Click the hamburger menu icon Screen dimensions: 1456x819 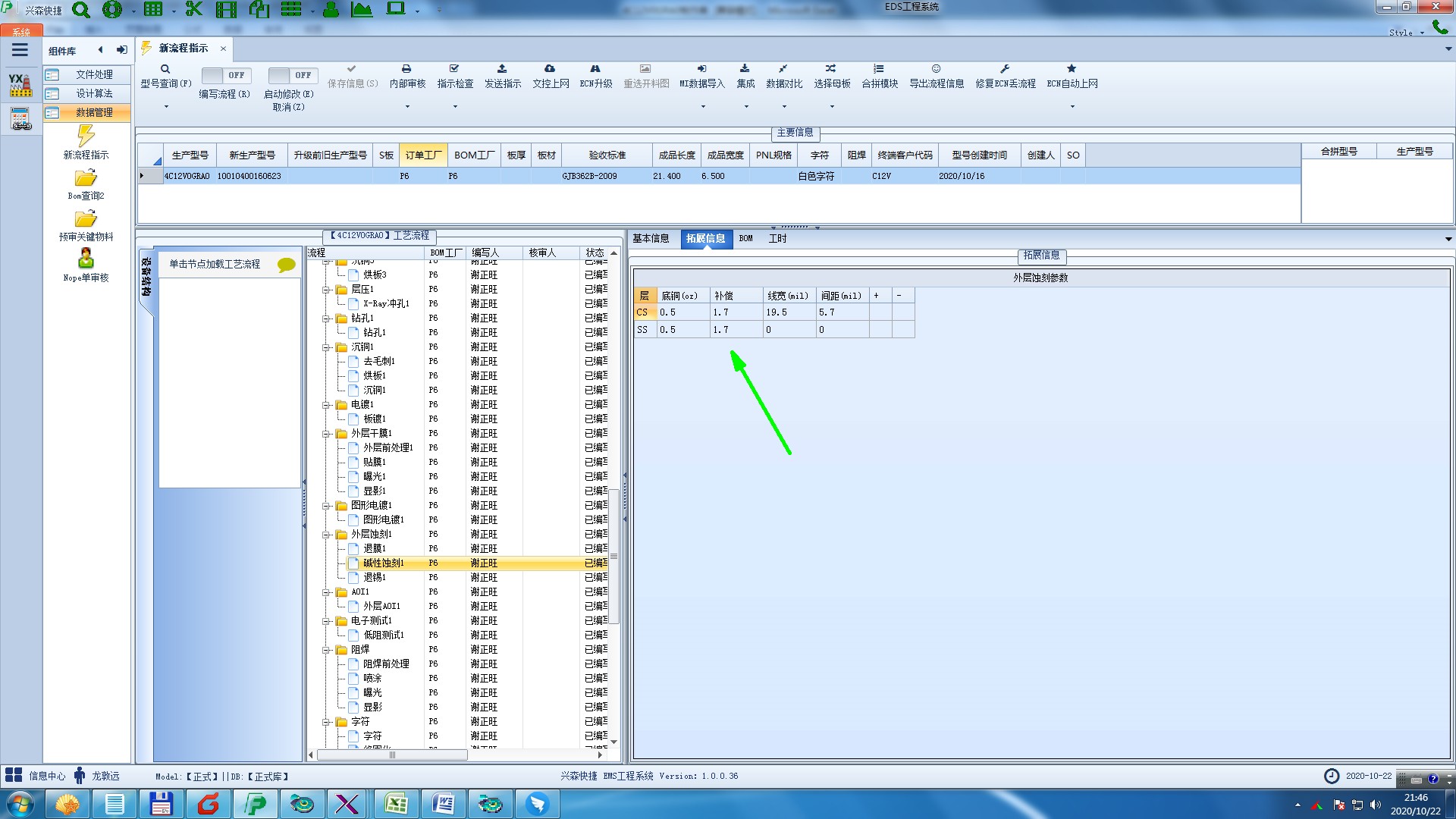tap(20, 50)
